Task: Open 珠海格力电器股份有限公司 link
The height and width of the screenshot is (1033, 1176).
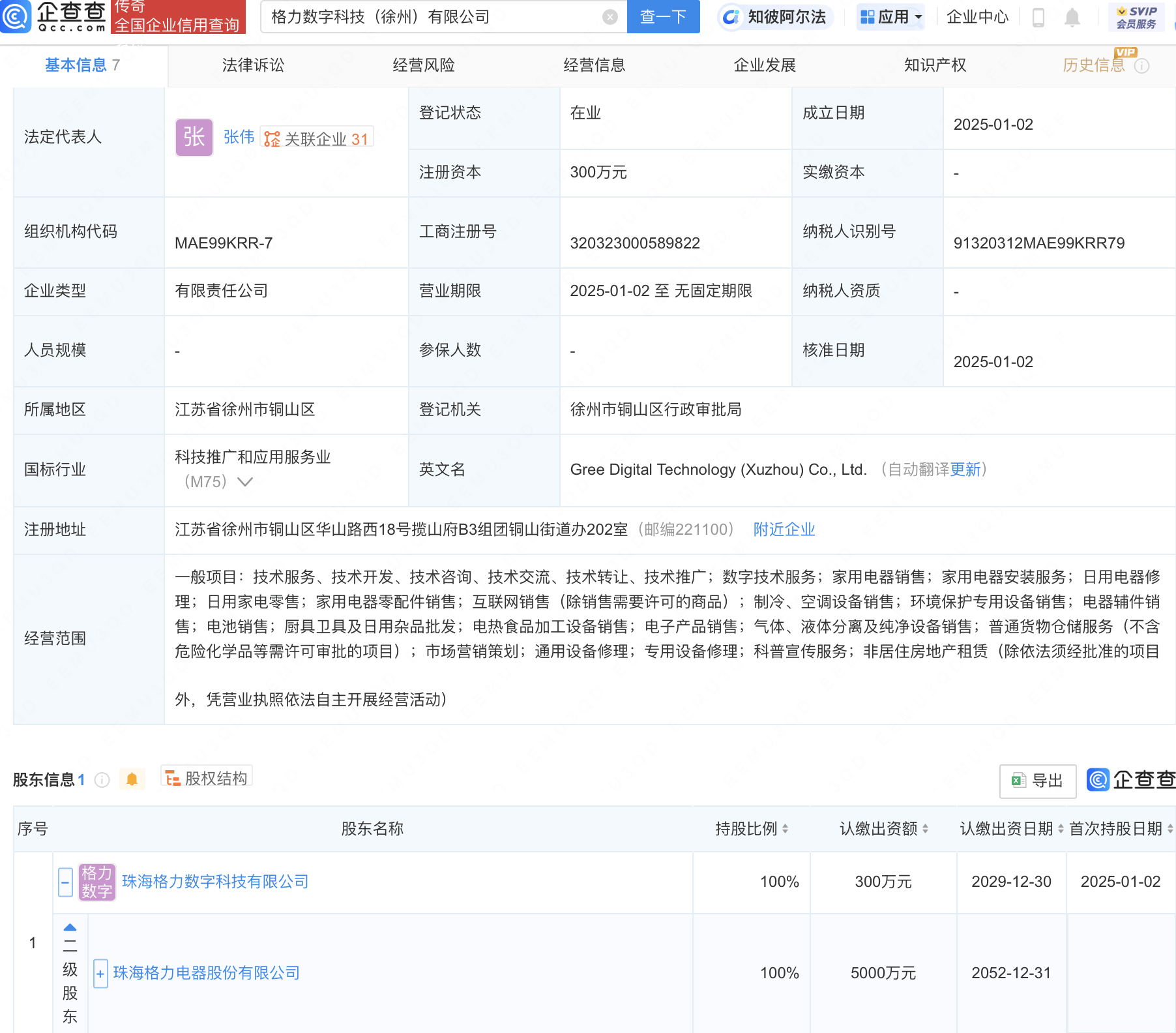Action: 207,973
